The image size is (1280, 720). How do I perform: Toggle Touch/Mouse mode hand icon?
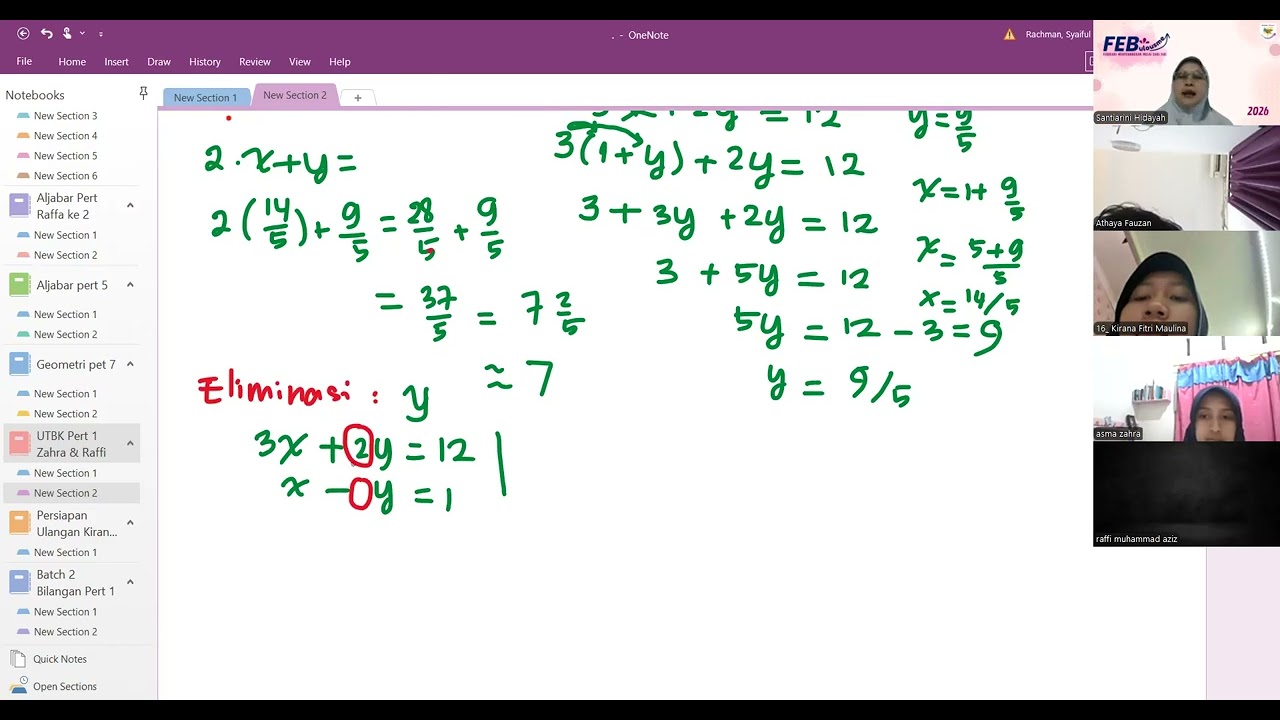click(x=67, y=33)
